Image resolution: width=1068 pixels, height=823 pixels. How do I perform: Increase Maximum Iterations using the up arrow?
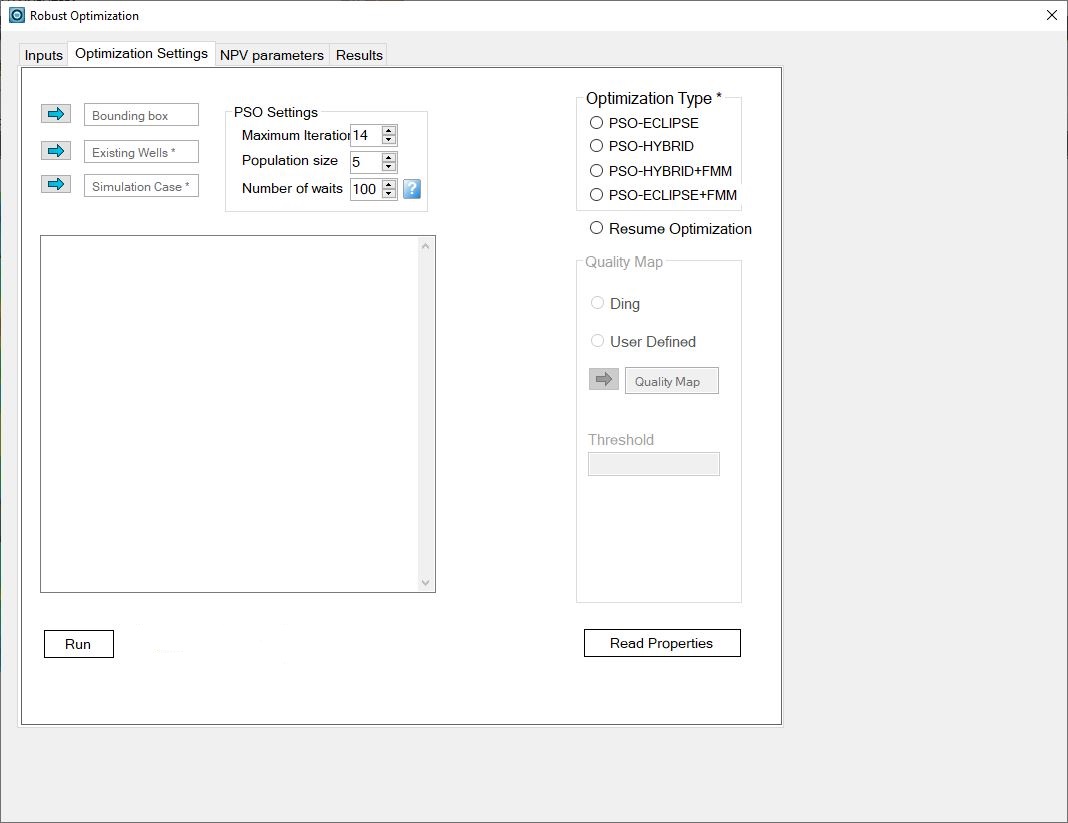click(388, 130)
